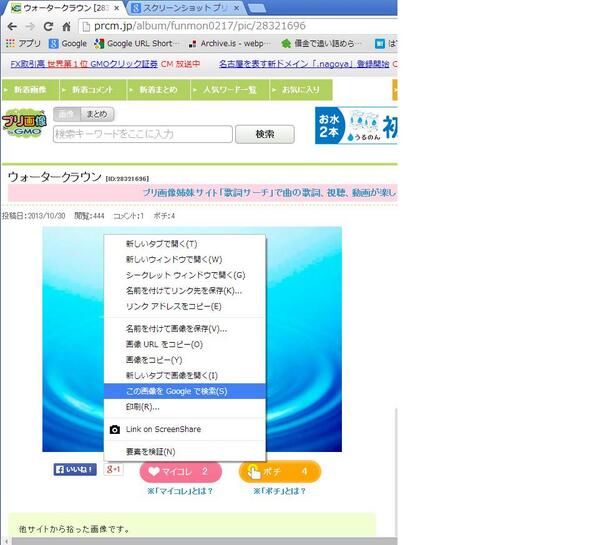Click the 検索キーワード search input field
This screenshot has width=599, height=545.
pos(142,134)
